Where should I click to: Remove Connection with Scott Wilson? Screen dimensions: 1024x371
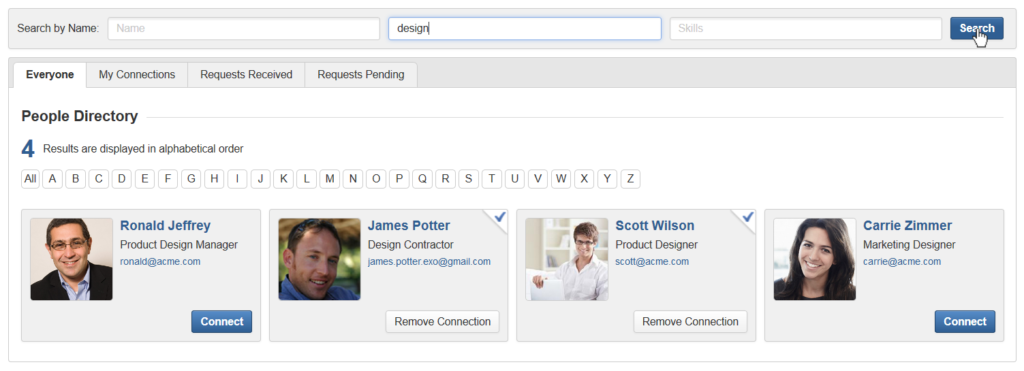(x=690, y=321)
